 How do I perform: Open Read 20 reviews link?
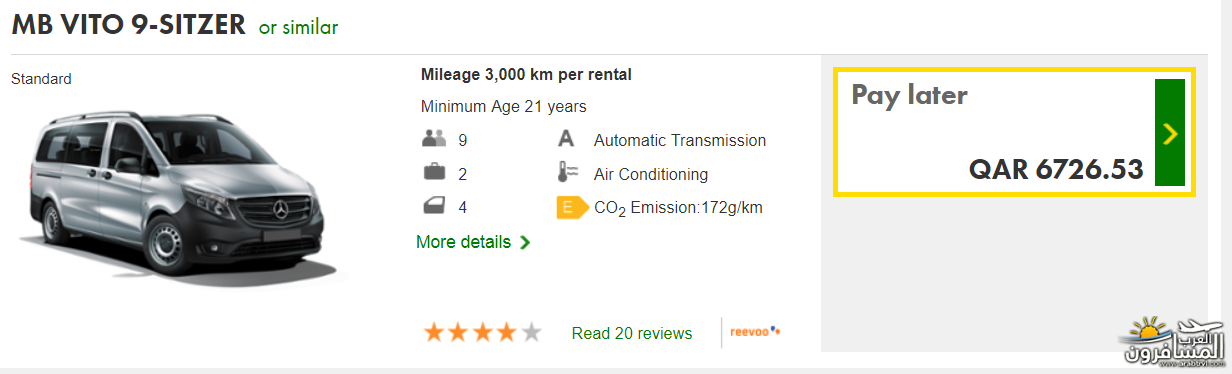click(x=632, y=333)
